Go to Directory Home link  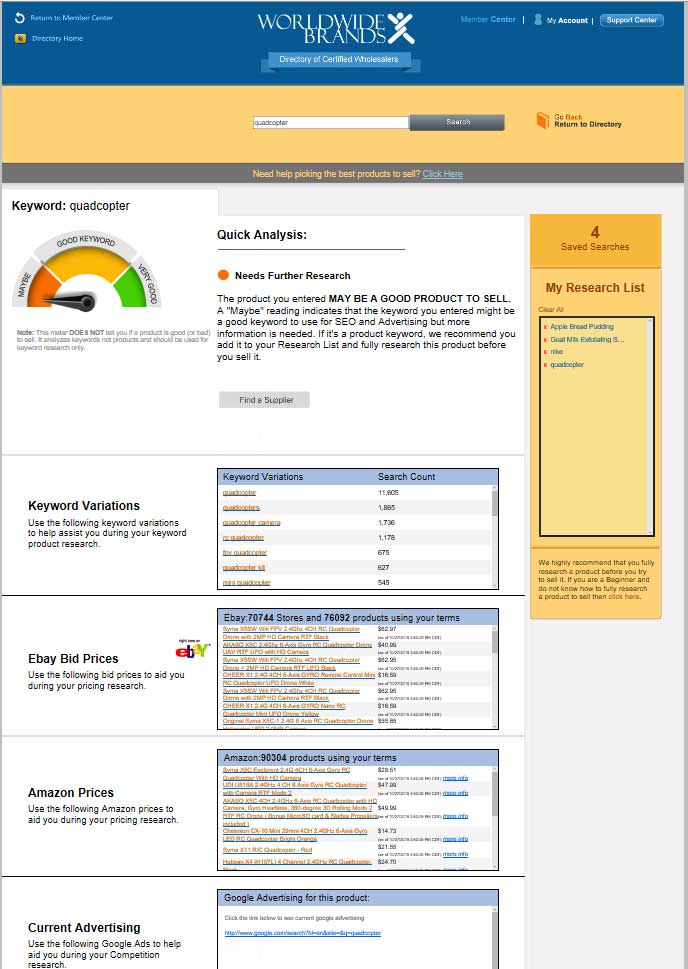pos(57,38)
